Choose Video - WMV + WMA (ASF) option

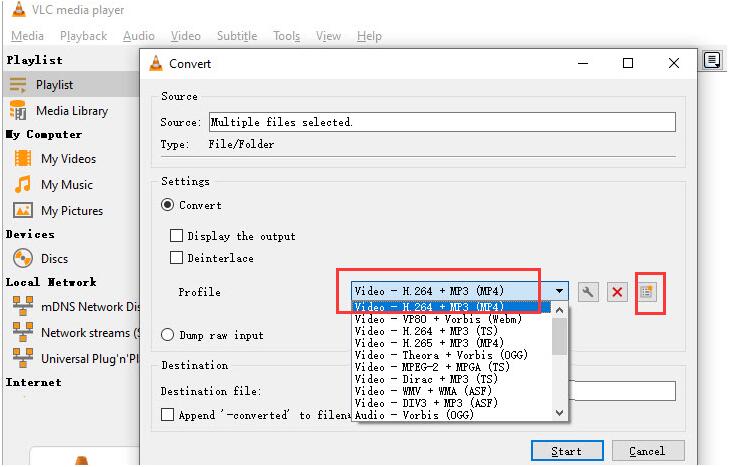[451, 391]
